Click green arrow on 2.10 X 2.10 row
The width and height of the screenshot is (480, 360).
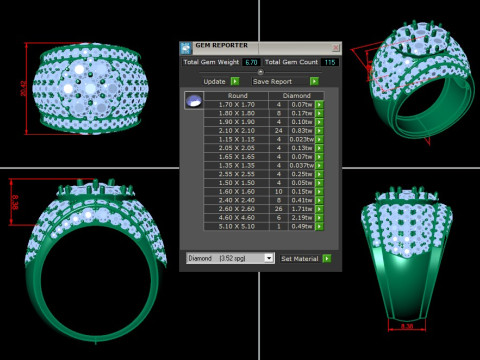(x=319, y=131)
